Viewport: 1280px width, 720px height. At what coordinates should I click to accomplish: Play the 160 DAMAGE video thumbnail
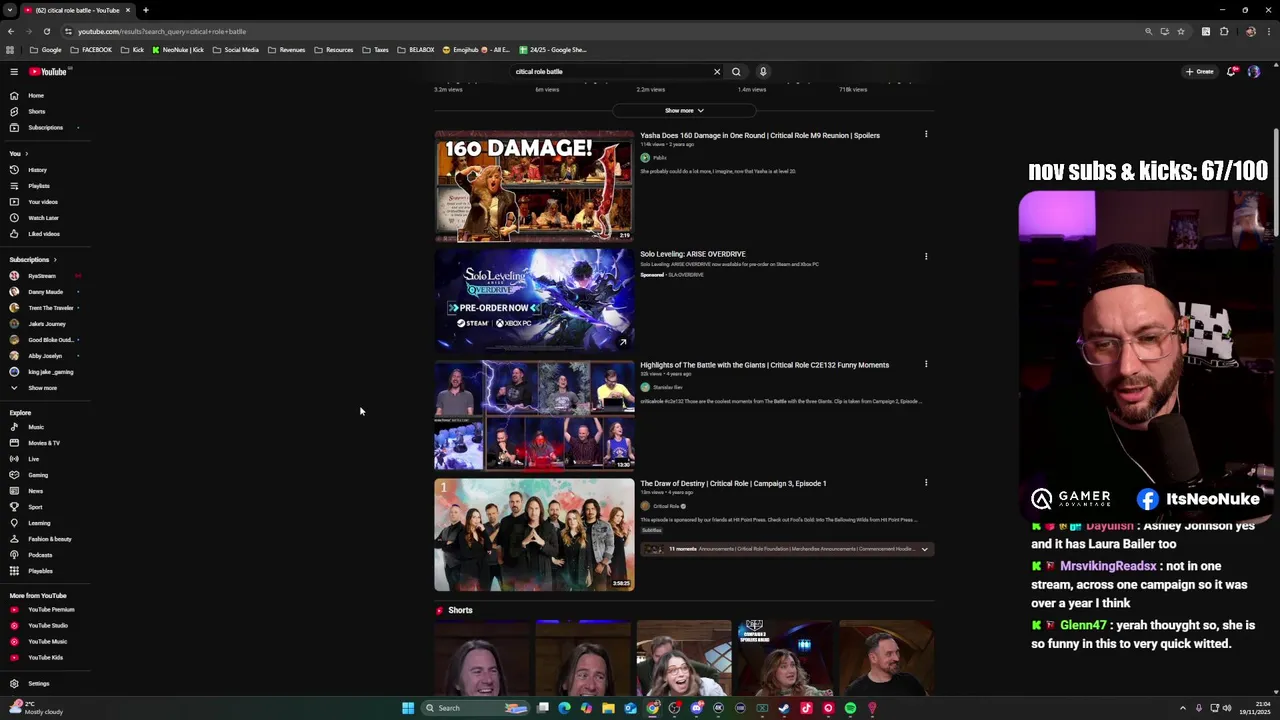pos(534,186)
